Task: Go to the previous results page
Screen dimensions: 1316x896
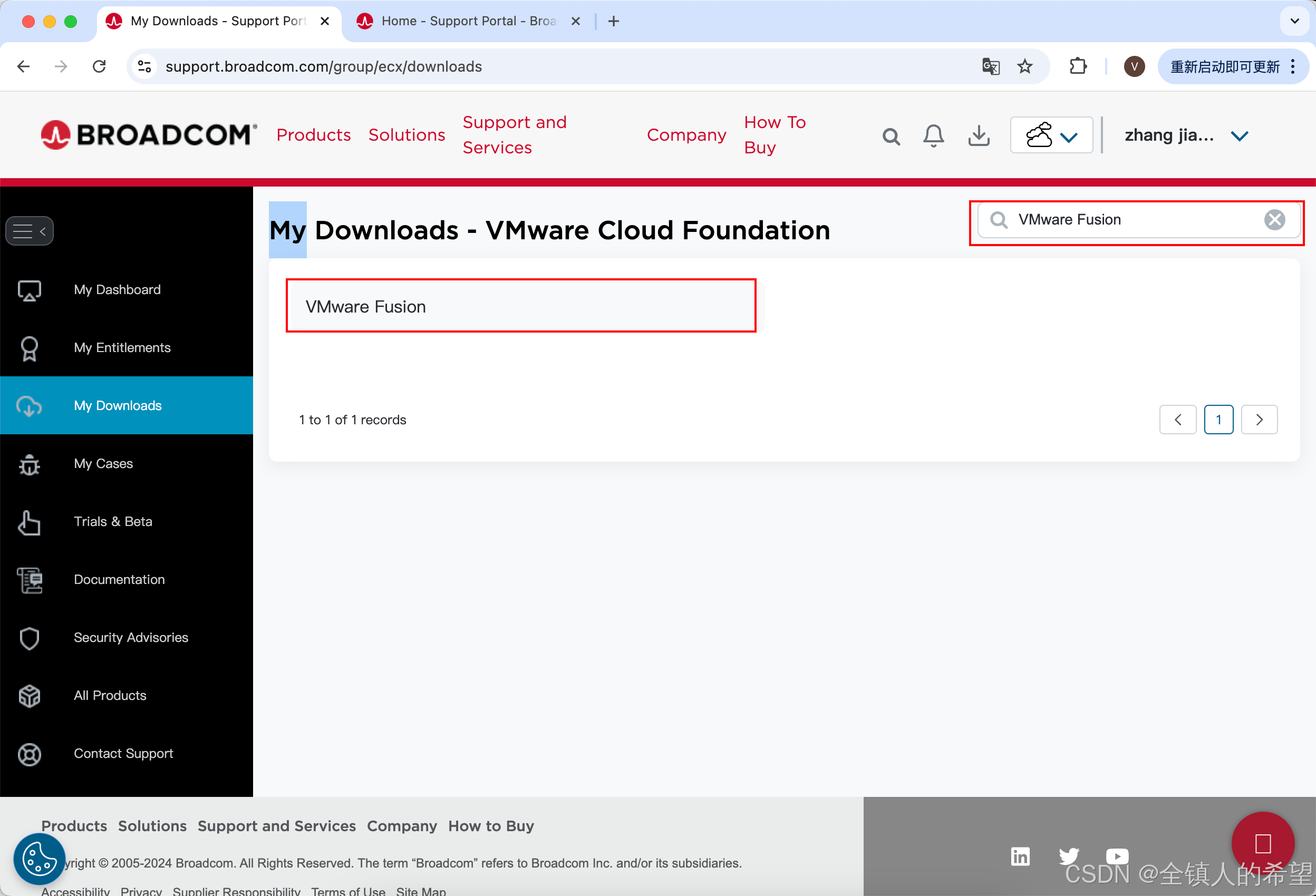Action: click(x=1178, y=420)
